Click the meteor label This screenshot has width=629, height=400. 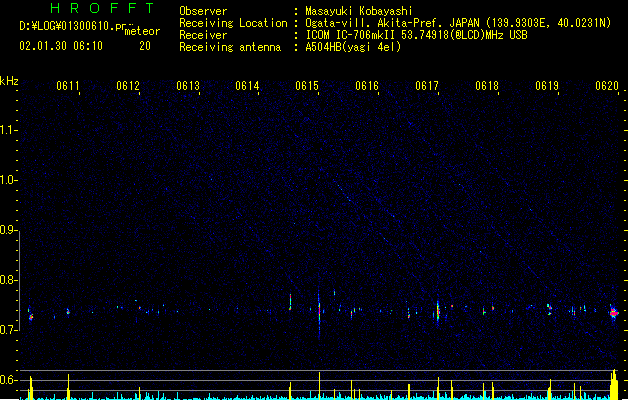pos(142,31)
